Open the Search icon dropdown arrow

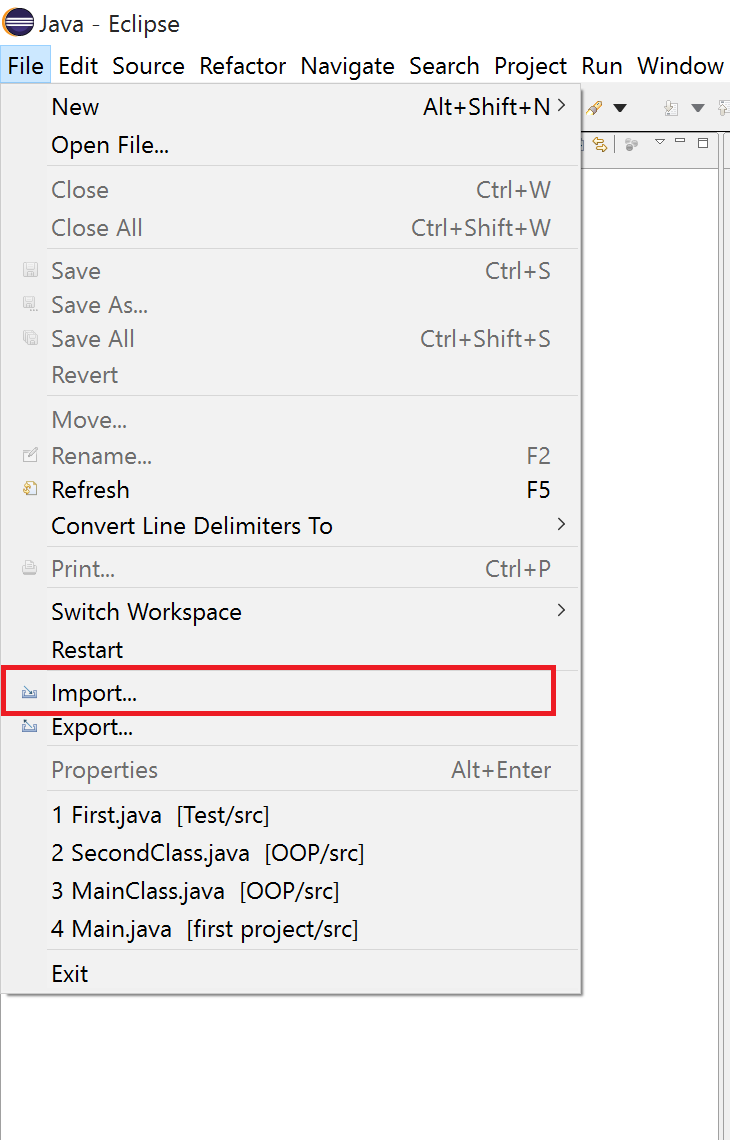620,108
